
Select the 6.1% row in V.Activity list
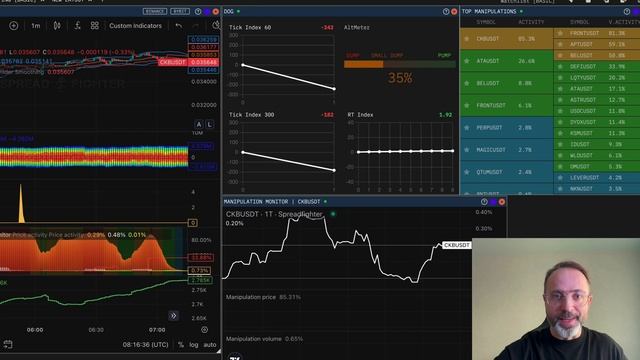click(597, 156)
